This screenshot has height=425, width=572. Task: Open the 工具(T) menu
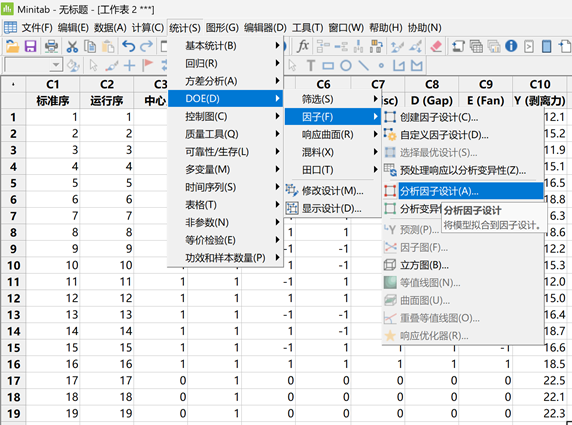point(308,28)
